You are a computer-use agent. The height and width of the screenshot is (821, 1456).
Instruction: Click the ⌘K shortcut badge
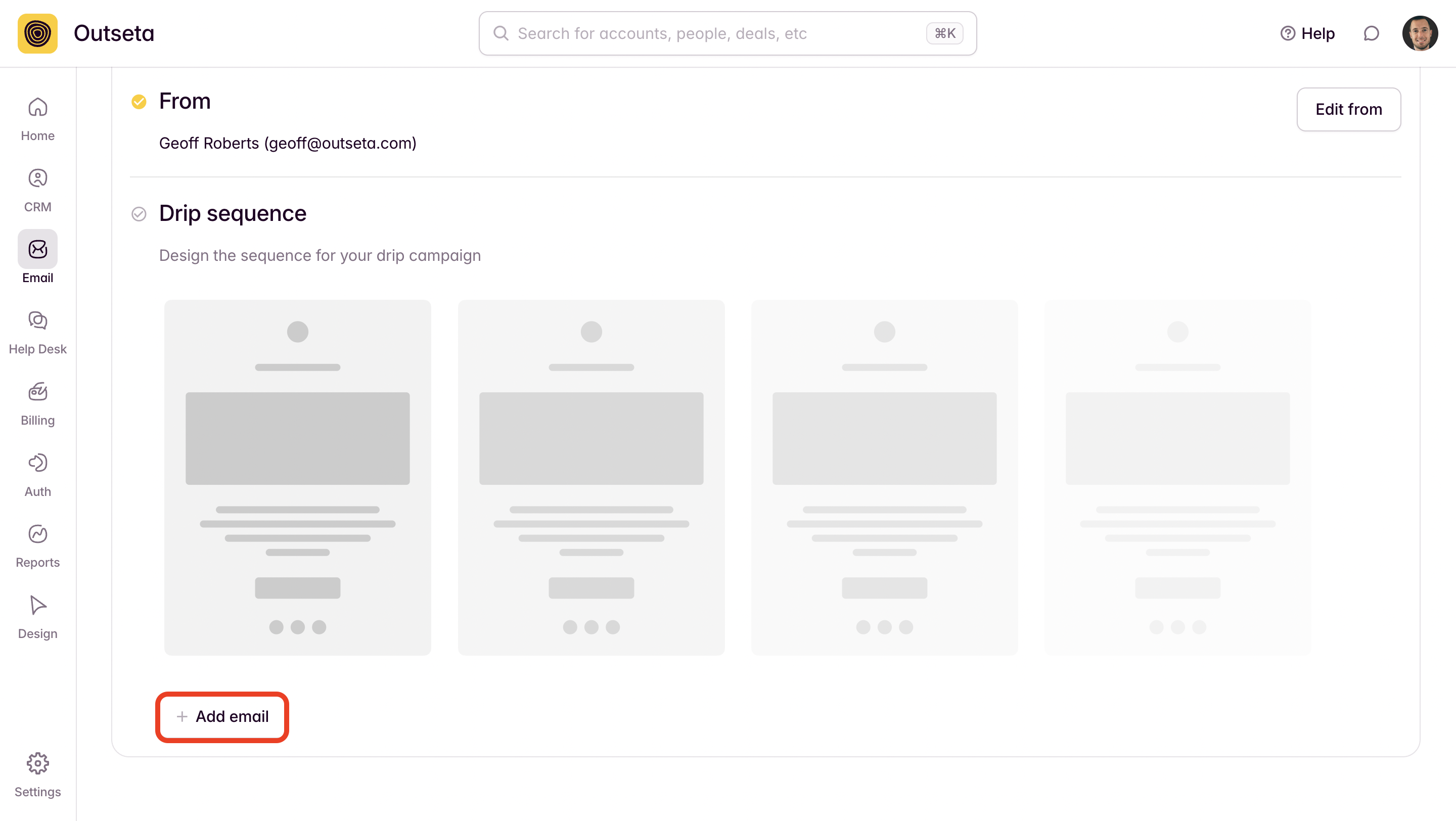(944, 33)
